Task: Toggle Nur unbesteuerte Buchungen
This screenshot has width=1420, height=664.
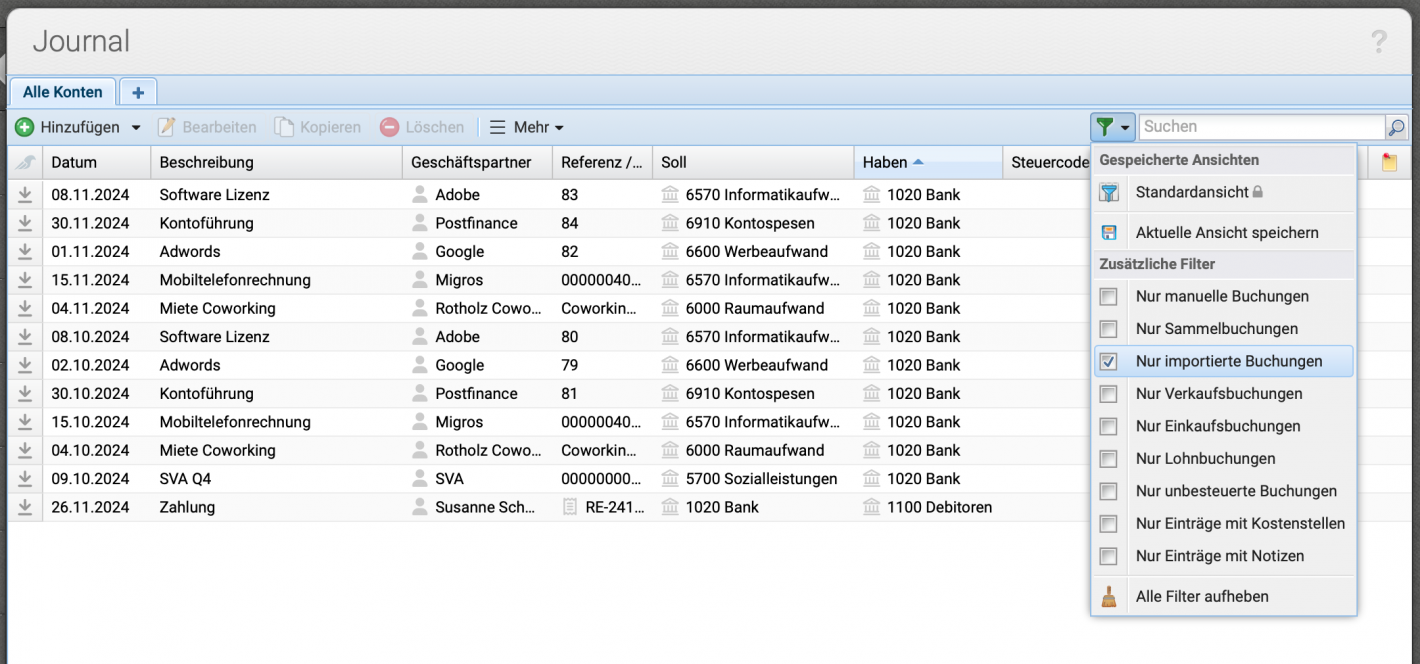Action: 1108,492
